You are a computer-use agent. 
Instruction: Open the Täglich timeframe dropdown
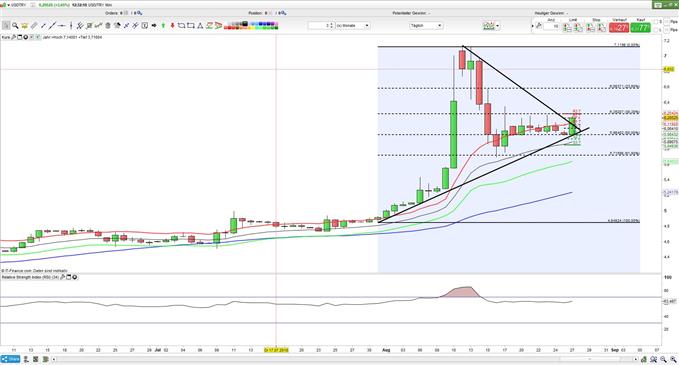point(426,26)
